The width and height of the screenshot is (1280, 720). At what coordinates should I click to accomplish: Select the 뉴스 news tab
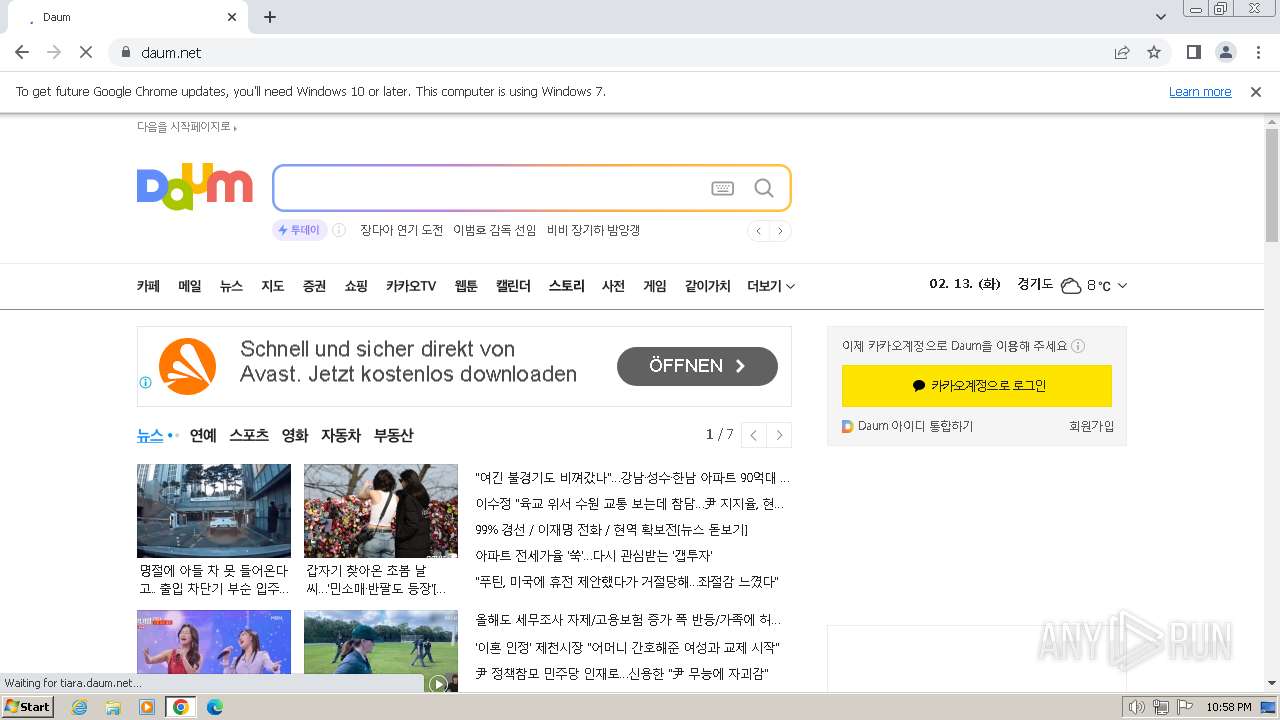[x=150, y=435]
